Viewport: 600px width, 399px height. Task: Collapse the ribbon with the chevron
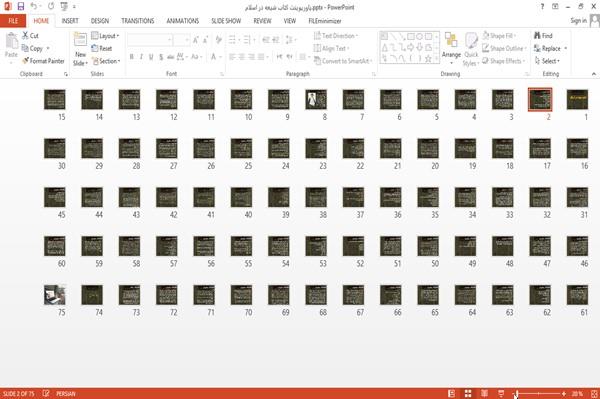point(593,74)
